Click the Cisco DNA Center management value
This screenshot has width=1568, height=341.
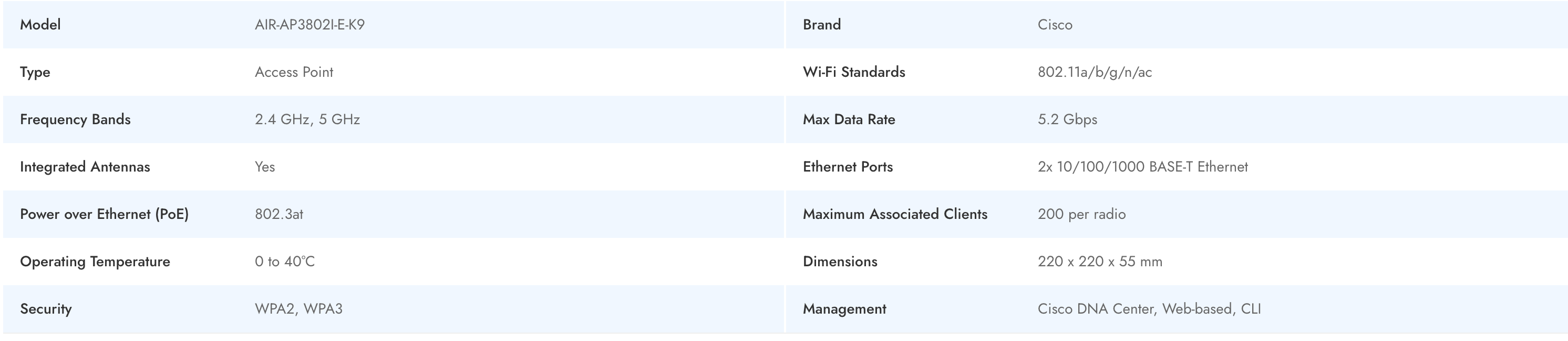pyautogui.click(x=1149, y=309)
